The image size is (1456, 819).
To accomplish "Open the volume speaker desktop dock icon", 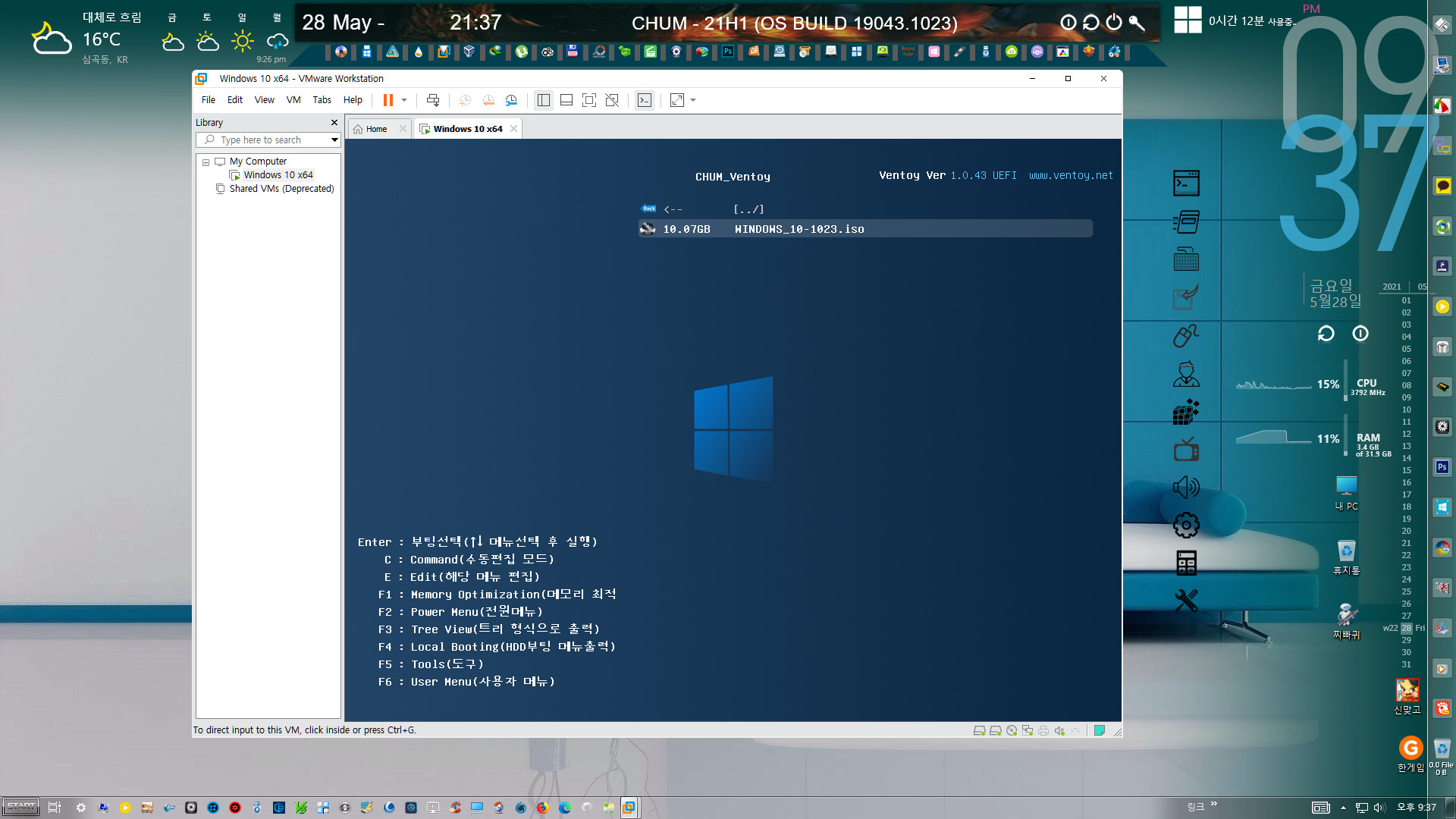I will pos(1186,487).
